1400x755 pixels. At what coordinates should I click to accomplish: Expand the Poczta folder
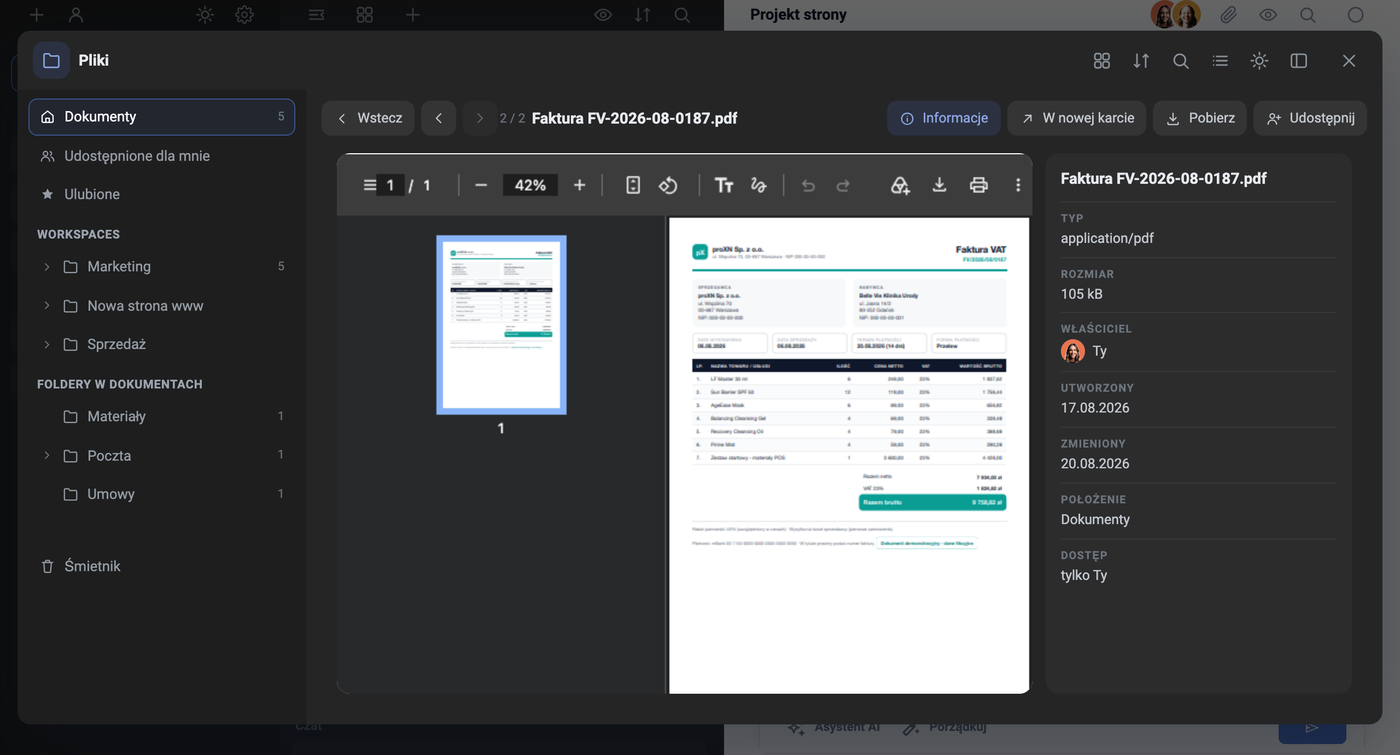46,456
